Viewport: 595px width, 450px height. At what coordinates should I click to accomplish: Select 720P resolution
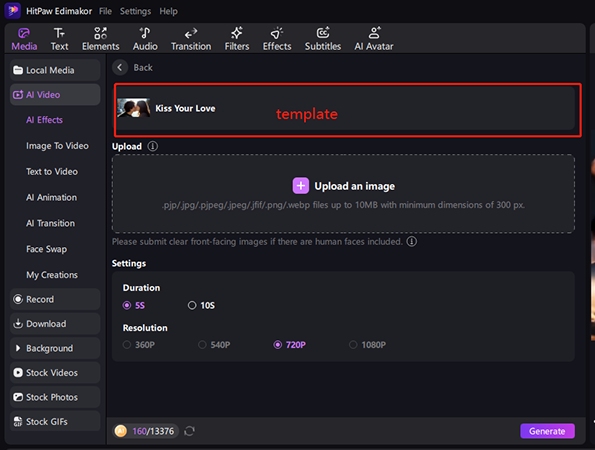(x=290, y=345)
